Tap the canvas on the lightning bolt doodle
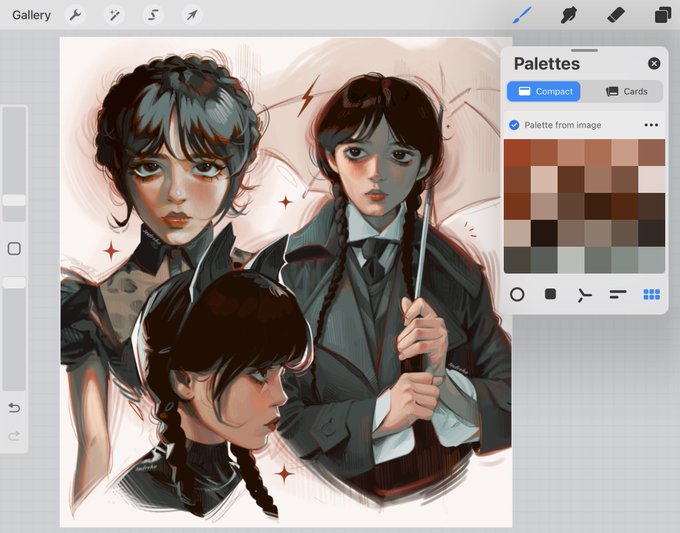The height and width of the screenshot is (533, 680). pos(308,96)
